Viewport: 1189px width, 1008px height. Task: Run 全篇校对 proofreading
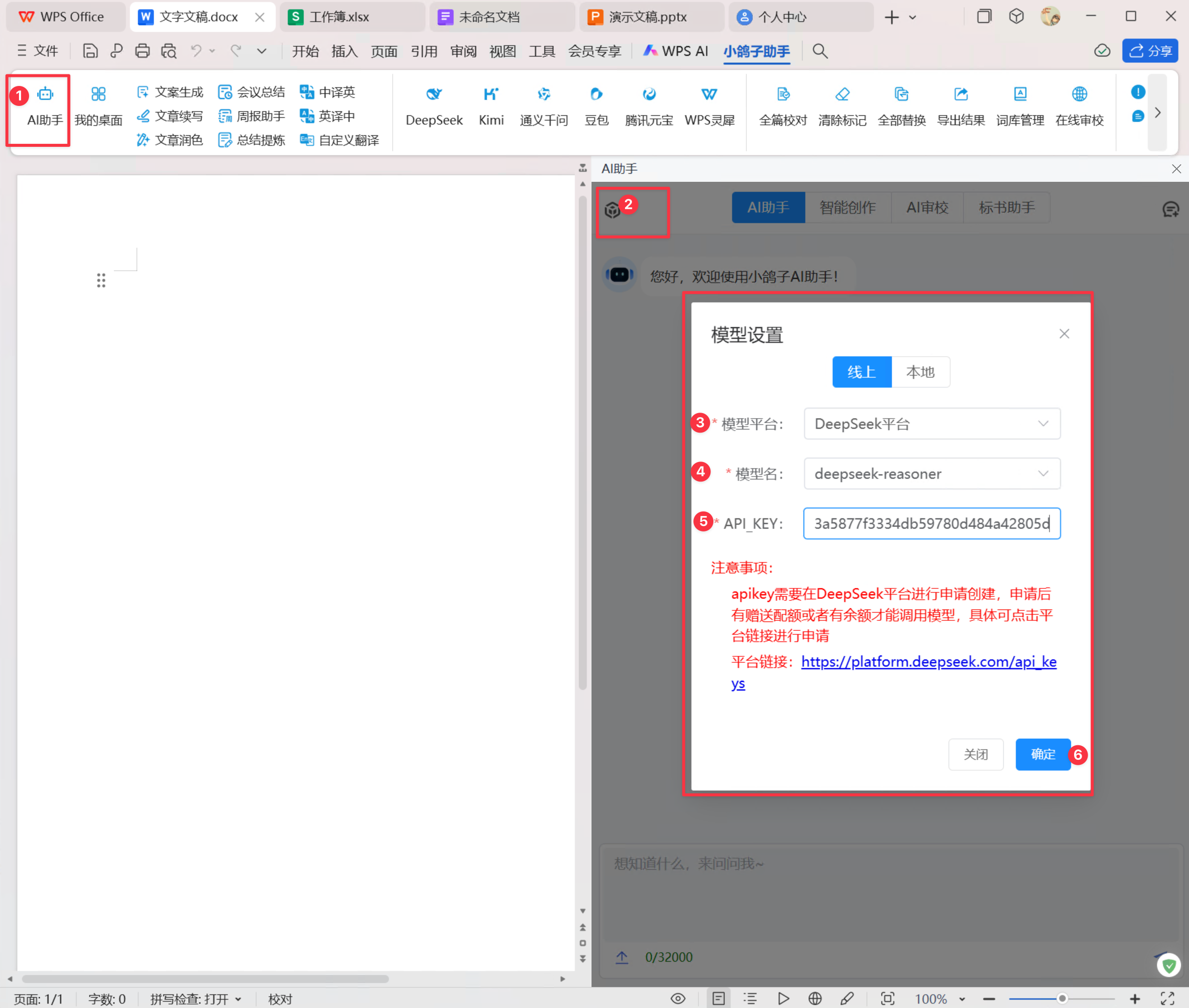(783, 107)
